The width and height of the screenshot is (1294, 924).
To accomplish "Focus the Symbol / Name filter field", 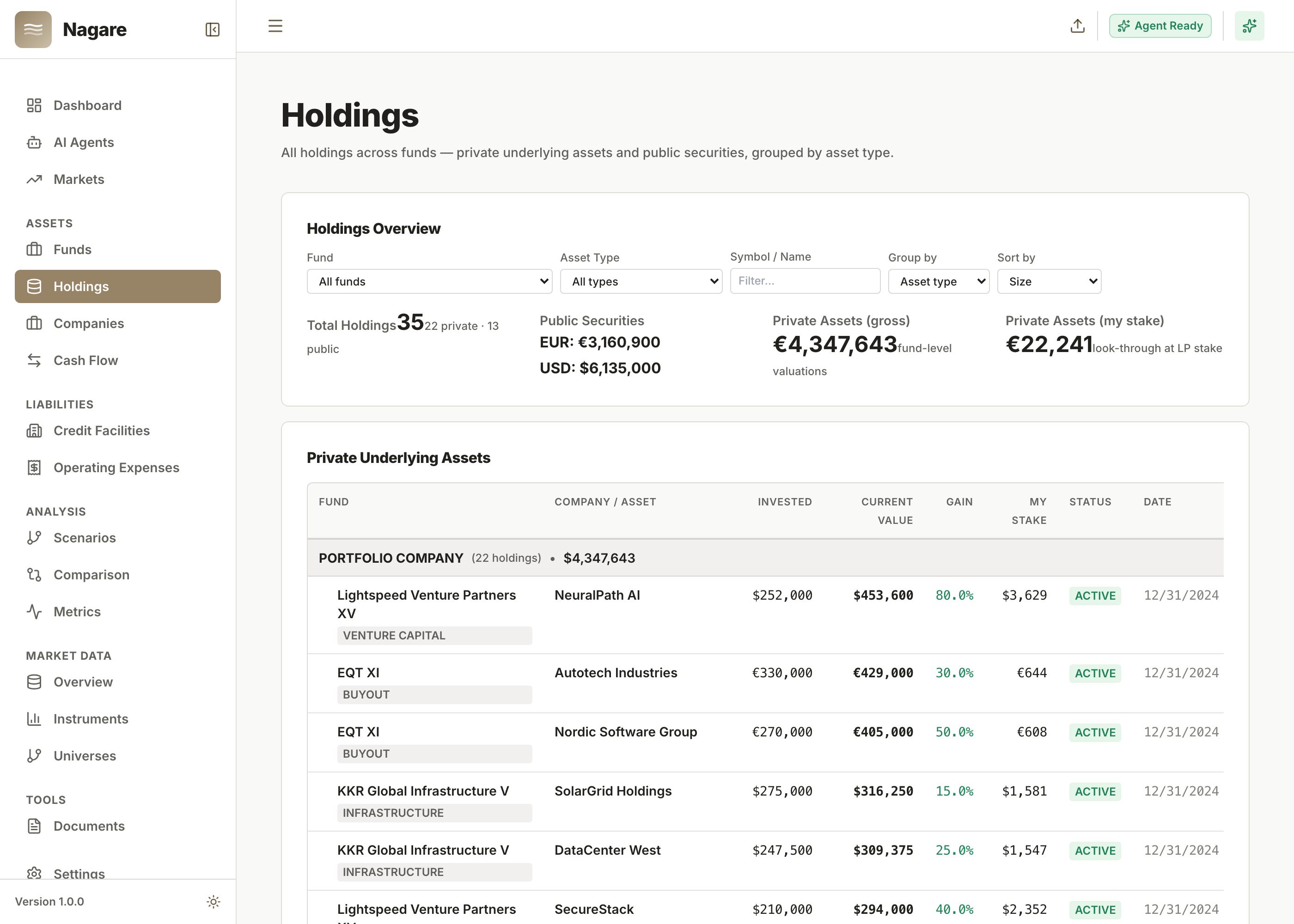I will pyautogui.click(x=805, y=281).
